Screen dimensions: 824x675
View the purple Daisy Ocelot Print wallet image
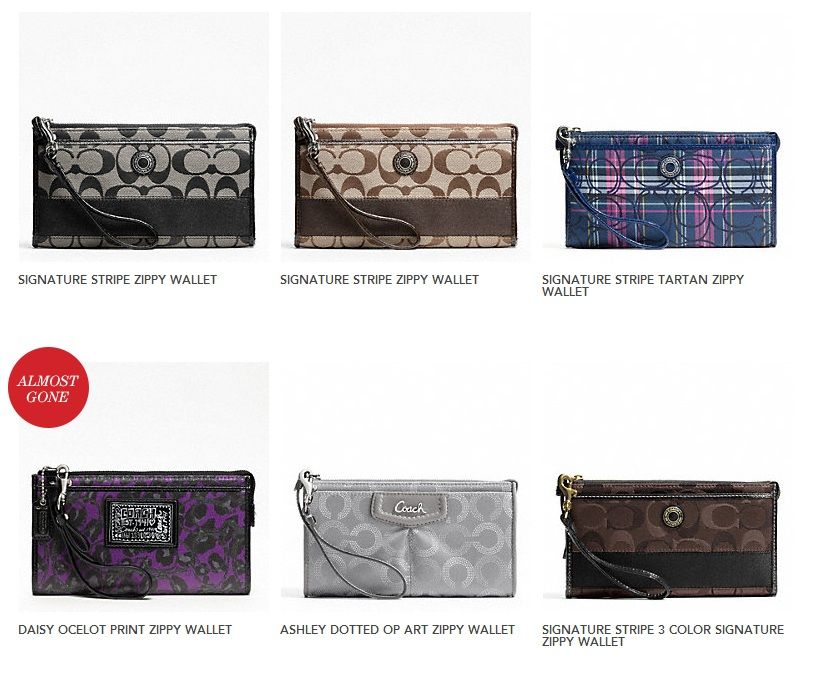coord(143,487)
